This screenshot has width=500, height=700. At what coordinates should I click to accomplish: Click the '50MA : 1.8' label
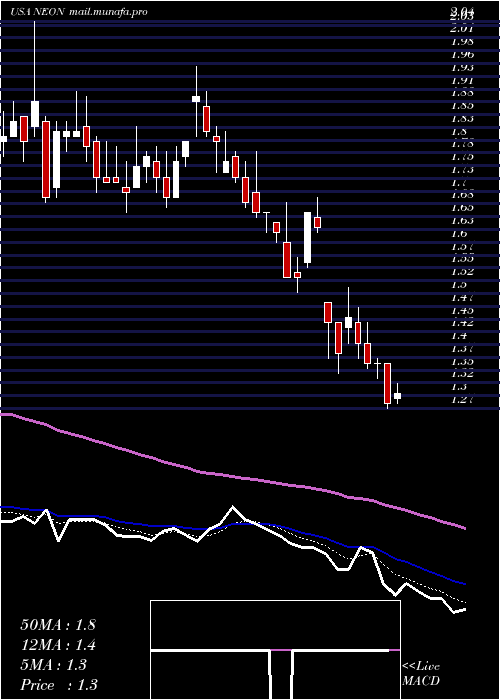tap(58, 624)
